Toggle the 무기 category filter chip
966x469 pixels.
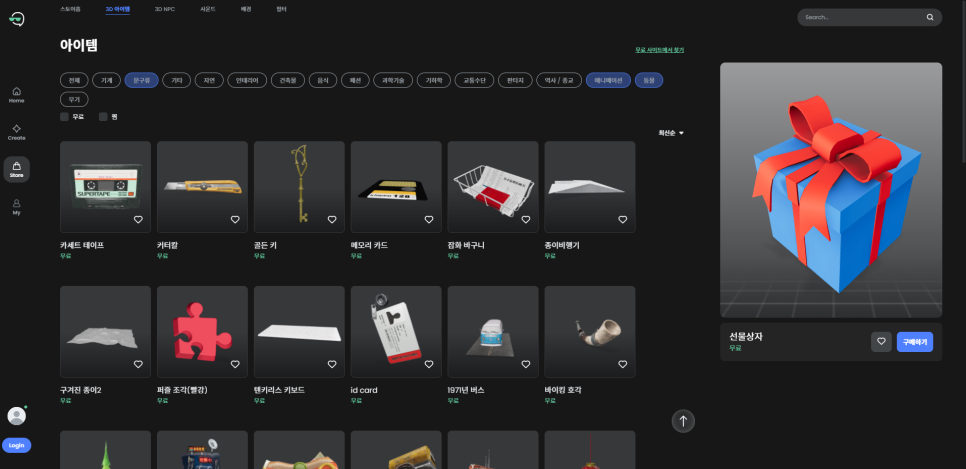pyautogui.click(x=74, y=99)
